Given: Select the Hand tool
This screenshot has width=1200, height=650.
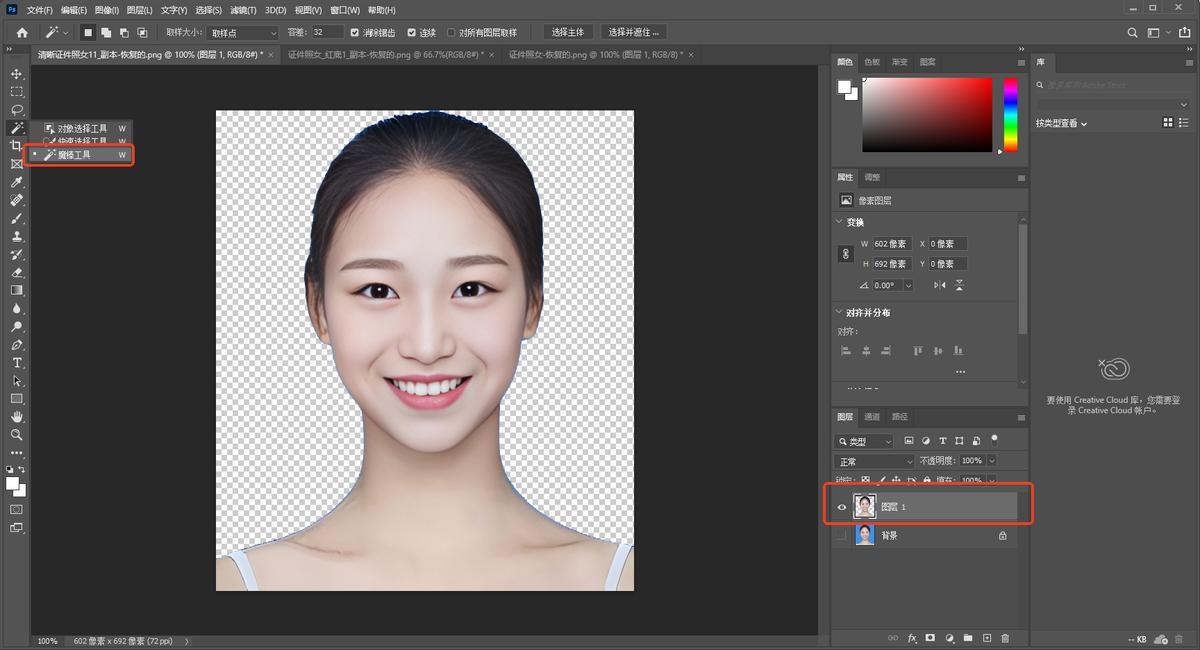Looking at the screenshot, I should [x=17, y=417].
